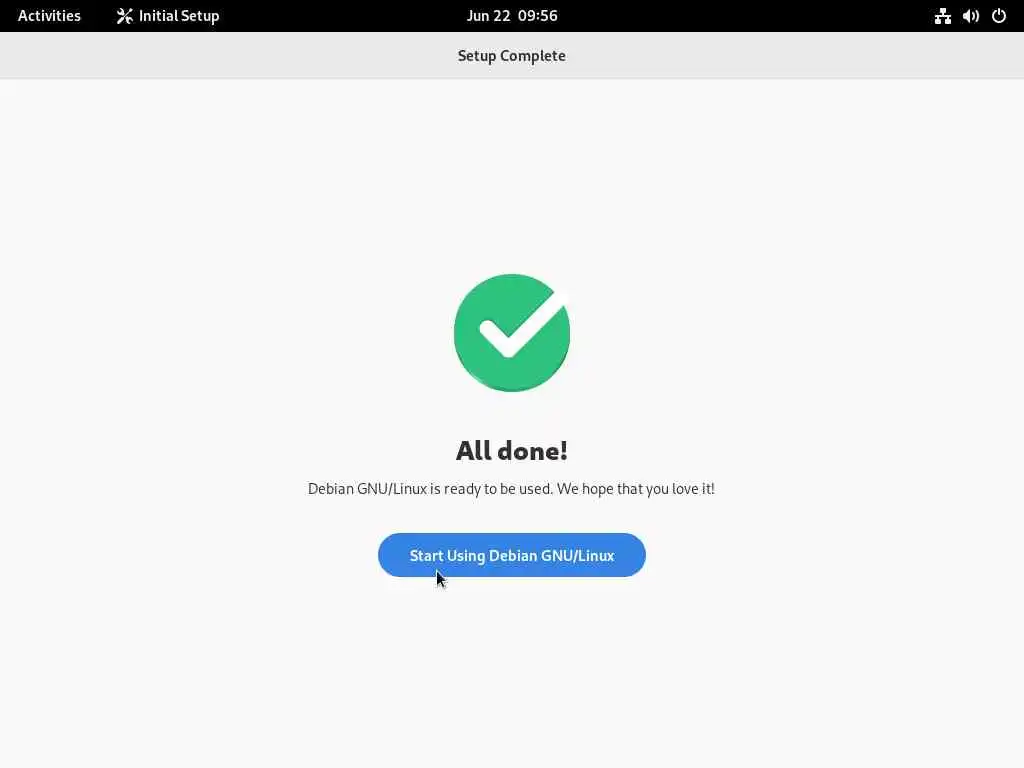The width and height of the screenshot is (1024, 768).
Task: Click the wired network status icon
Action: coord(942,16)
